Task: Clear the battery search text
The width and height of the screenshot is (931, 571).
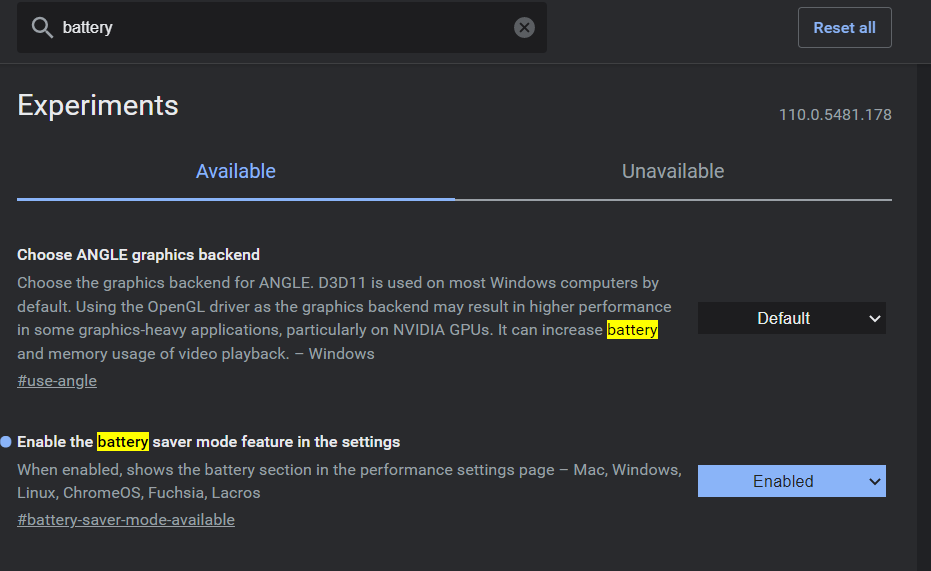Action: (524, 27)
